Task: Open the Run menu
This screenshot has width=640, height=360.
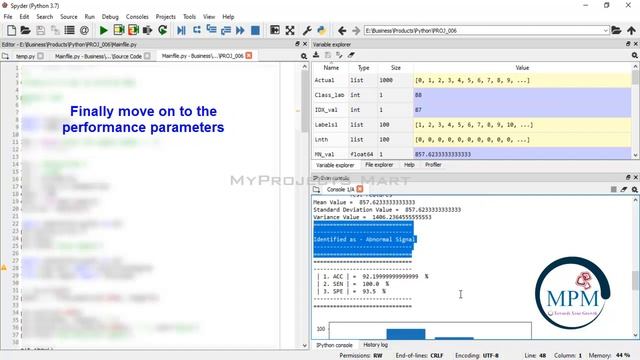Action: tap(89, 17)
